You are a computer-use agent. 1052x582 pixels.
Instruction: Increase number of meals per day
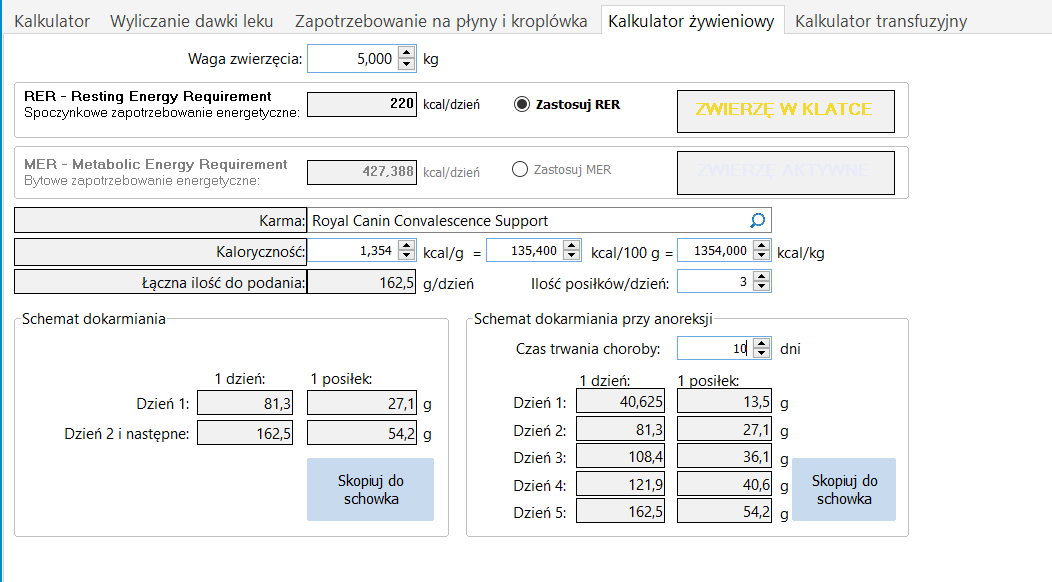pyautogui.click(x=761, y=277)
